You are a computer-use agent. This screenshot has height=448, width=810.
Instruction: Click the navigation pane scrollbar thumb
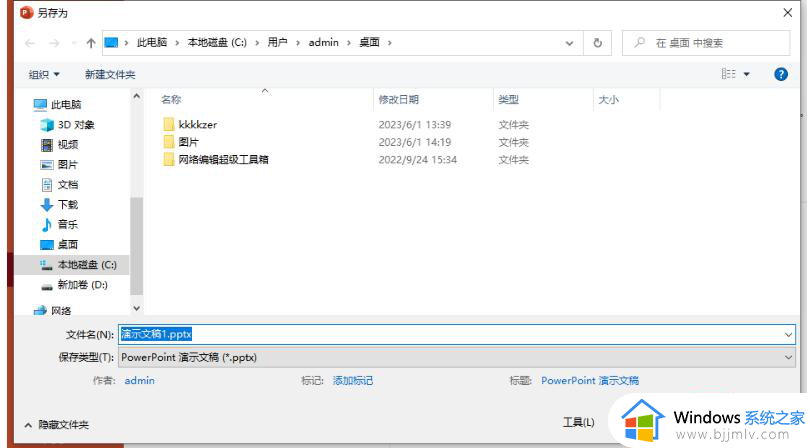coord(136,245)
